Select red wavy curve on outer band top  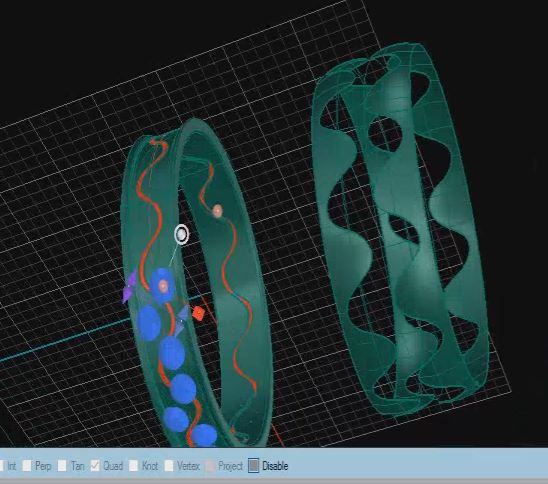[150, 210]
